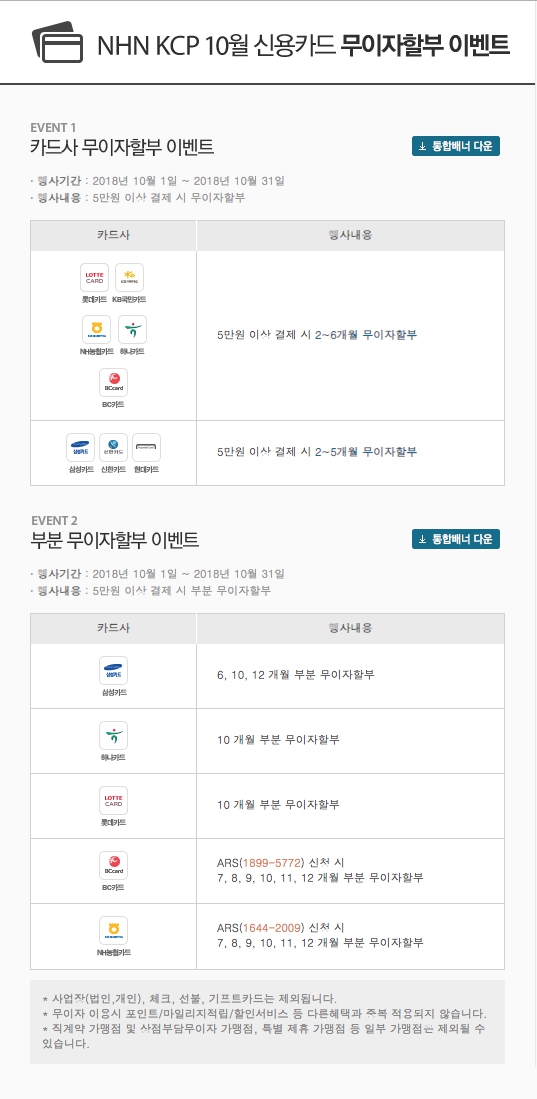Download the Event 2 integrated banner
The width and height of the screenshot is (537, 1099).
coord(456,539)
